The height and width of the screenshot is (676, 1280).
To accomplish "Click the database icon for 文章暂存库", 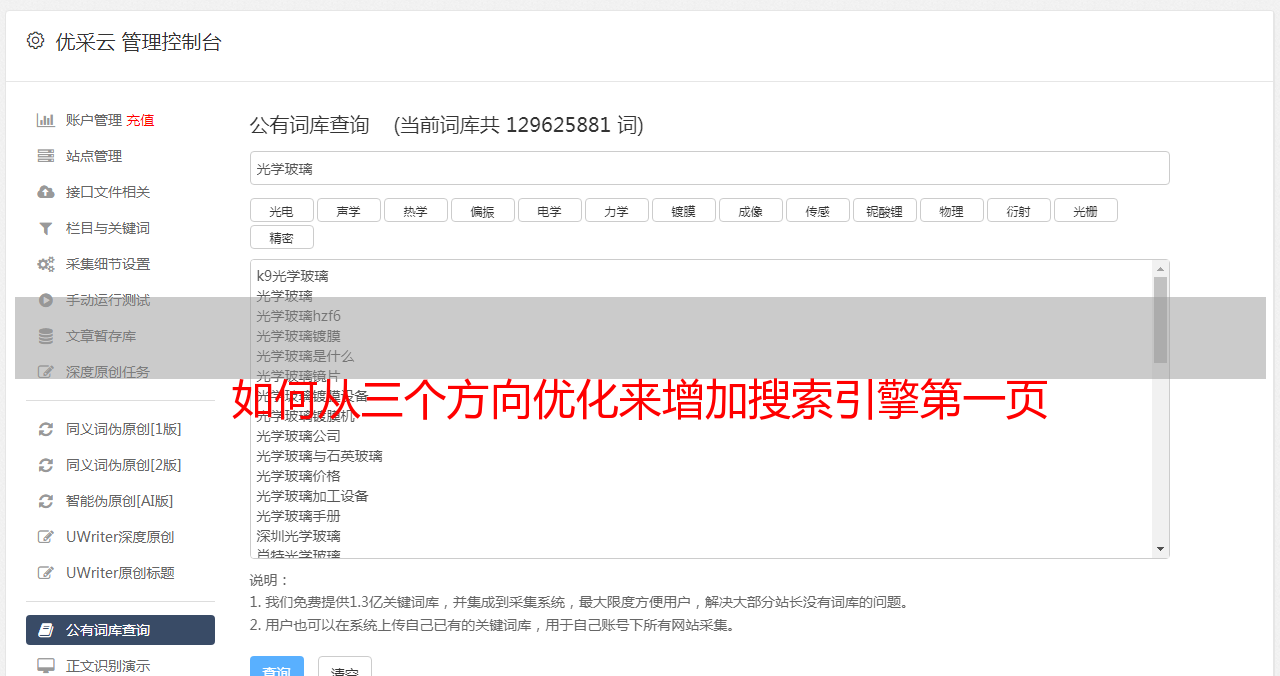I will pos(45,336).
